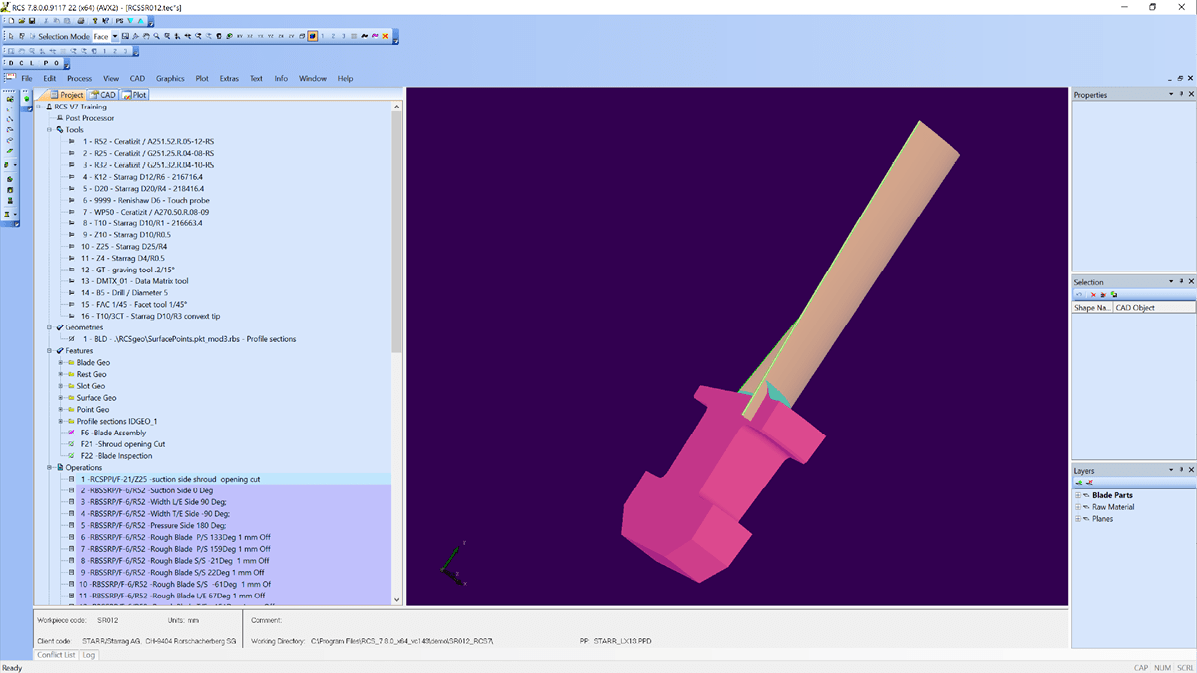Expand the Raw Material layer
Image resolution: width=1197 pixels, height=673 pixels.
point(1078,507)
